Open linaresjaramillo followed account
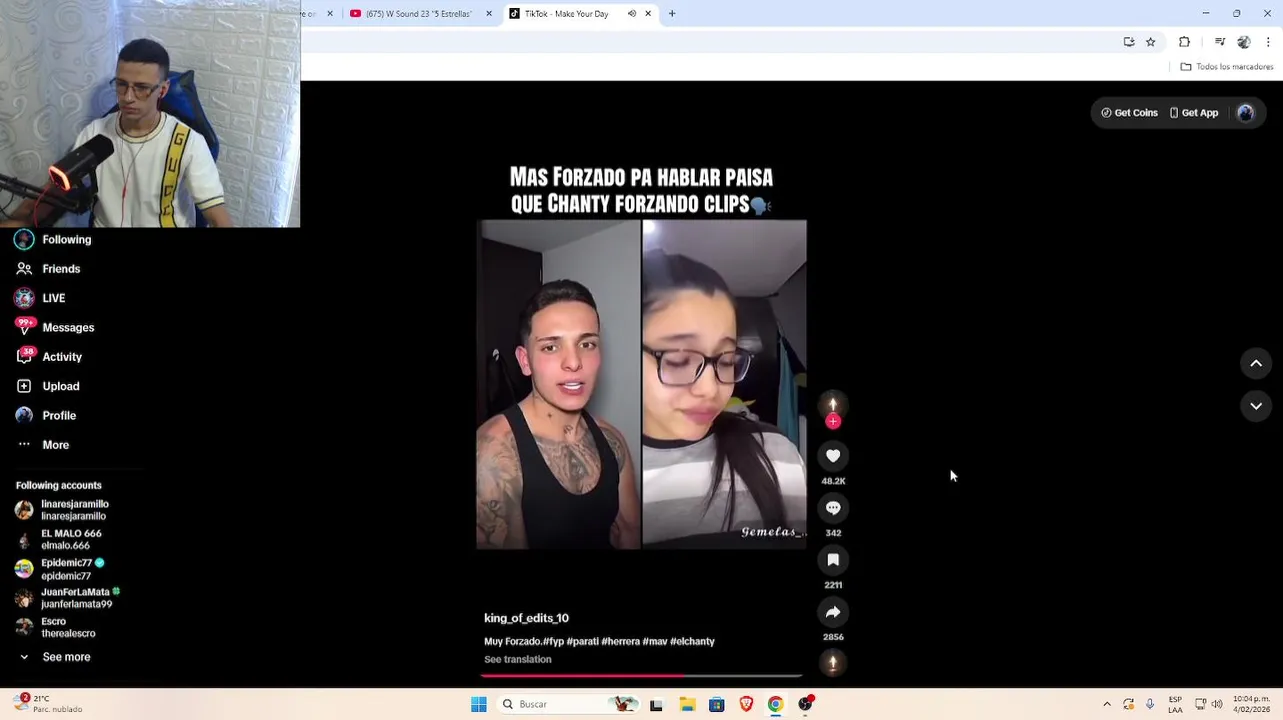This screenshot has width=1283, height=720. [62, 510]
